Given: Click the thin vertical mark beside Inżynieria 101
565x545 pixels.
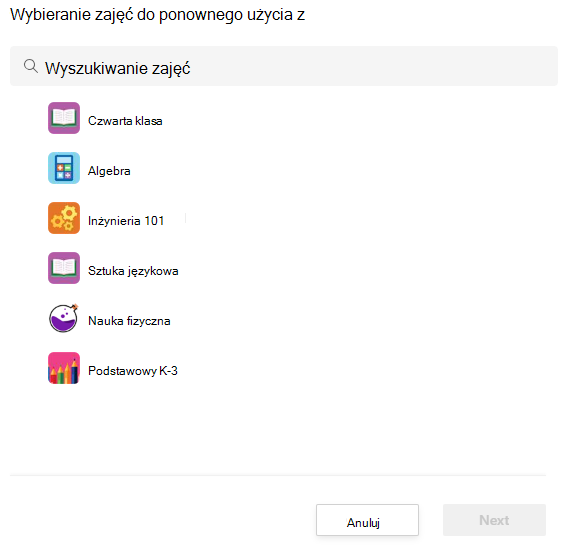Looking at the screenshot, I should pyautogui.click(x=186, y=218).
